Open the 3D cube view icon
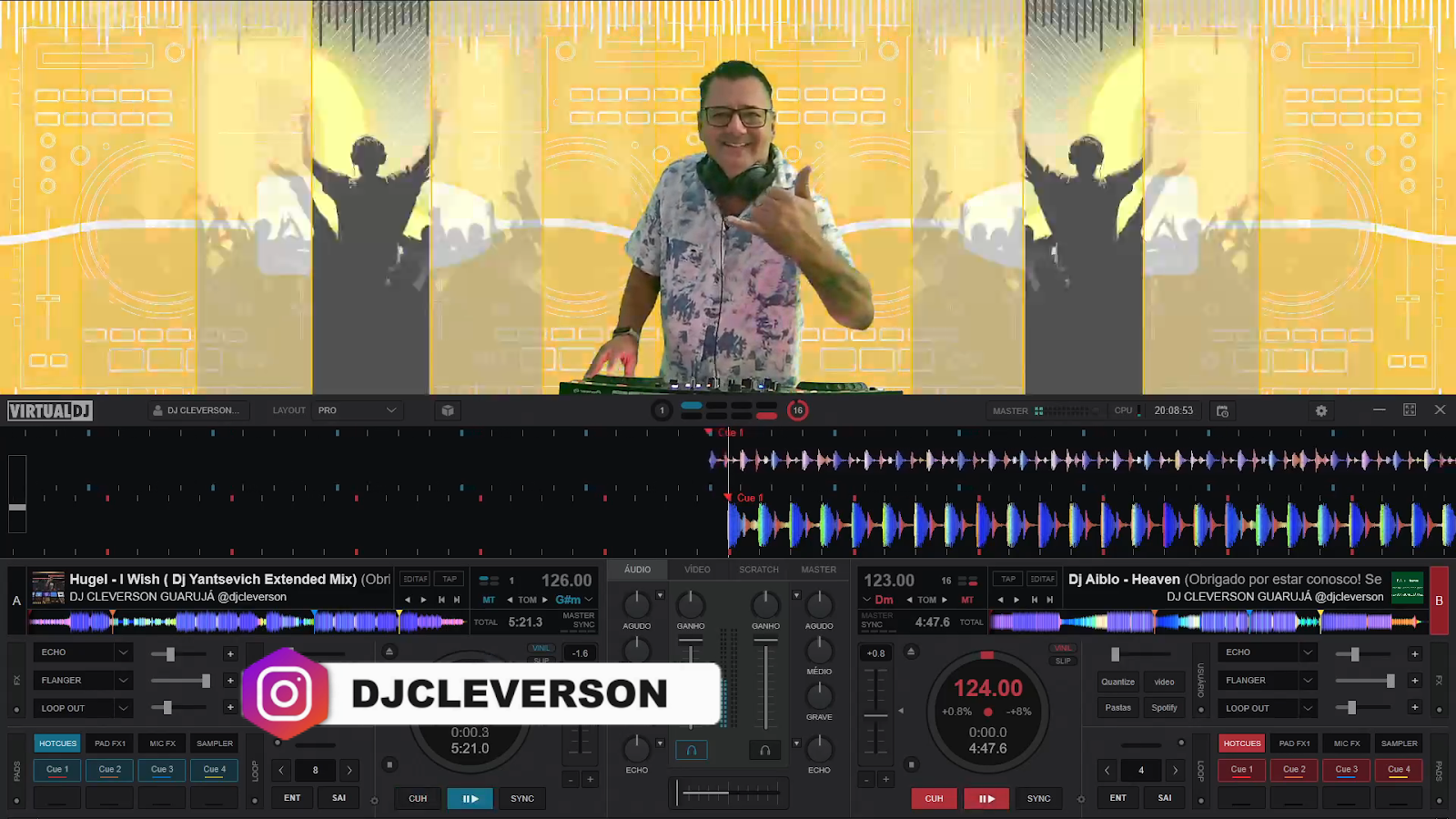The height and width of the screenshot is (819, 1456). click(448, 410)
